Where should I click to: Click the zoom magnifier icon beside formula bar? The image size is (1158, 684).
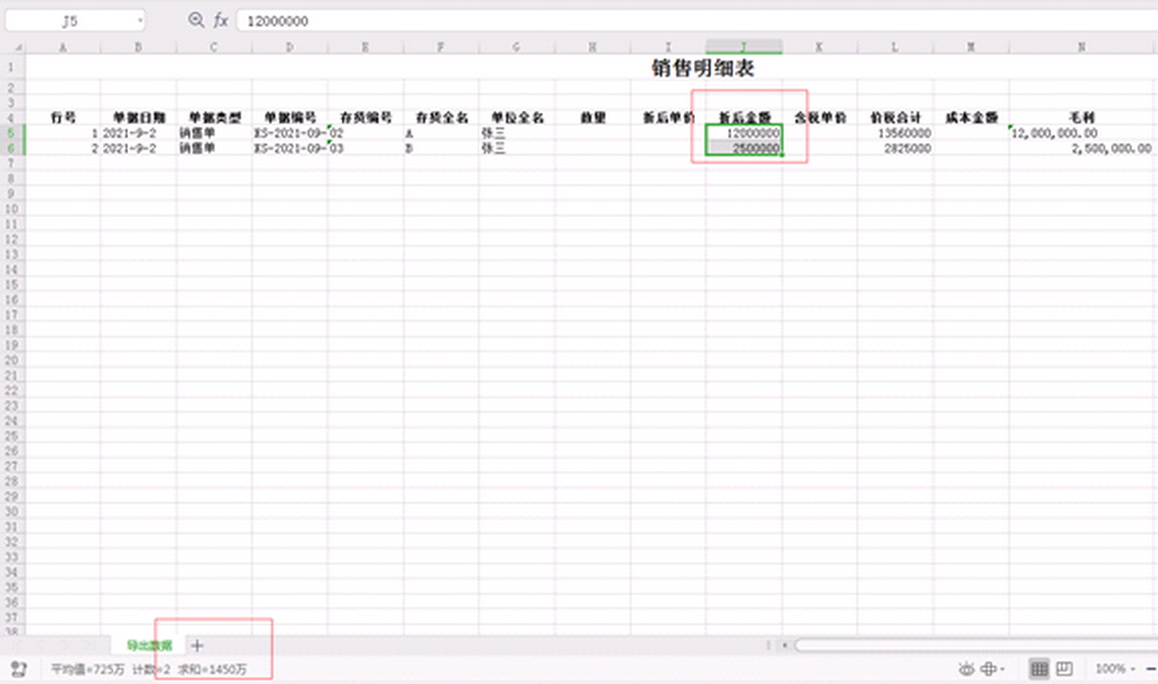(x=196, y=20)
